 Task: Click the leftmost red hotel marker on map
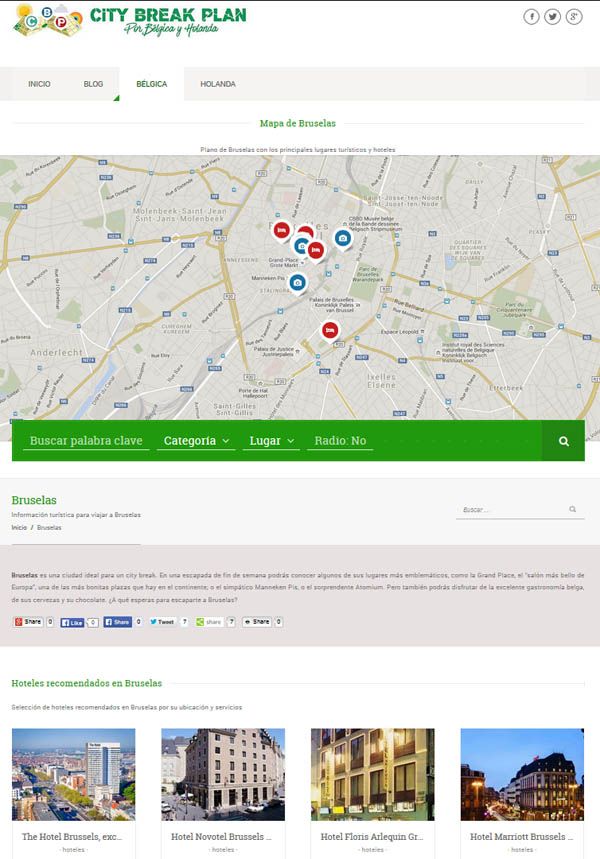pos(282,231)
